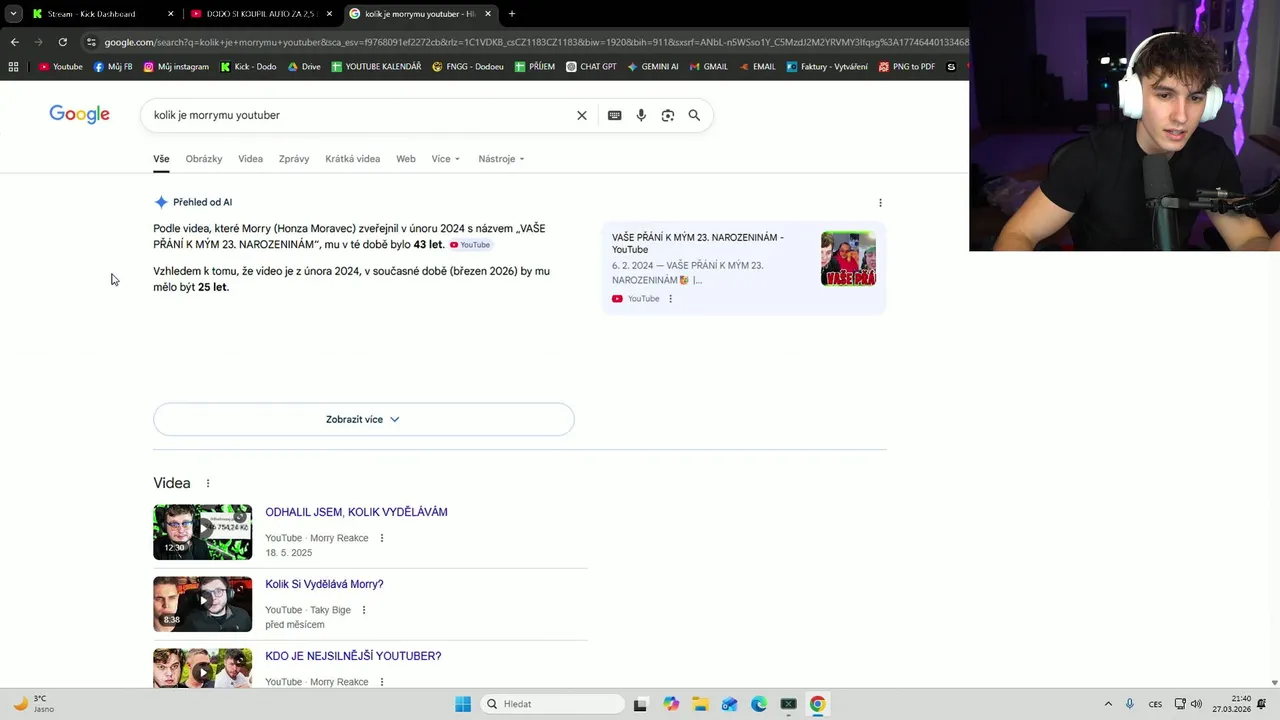Open File Explorer from the taskbar

(x=700, y=704)
